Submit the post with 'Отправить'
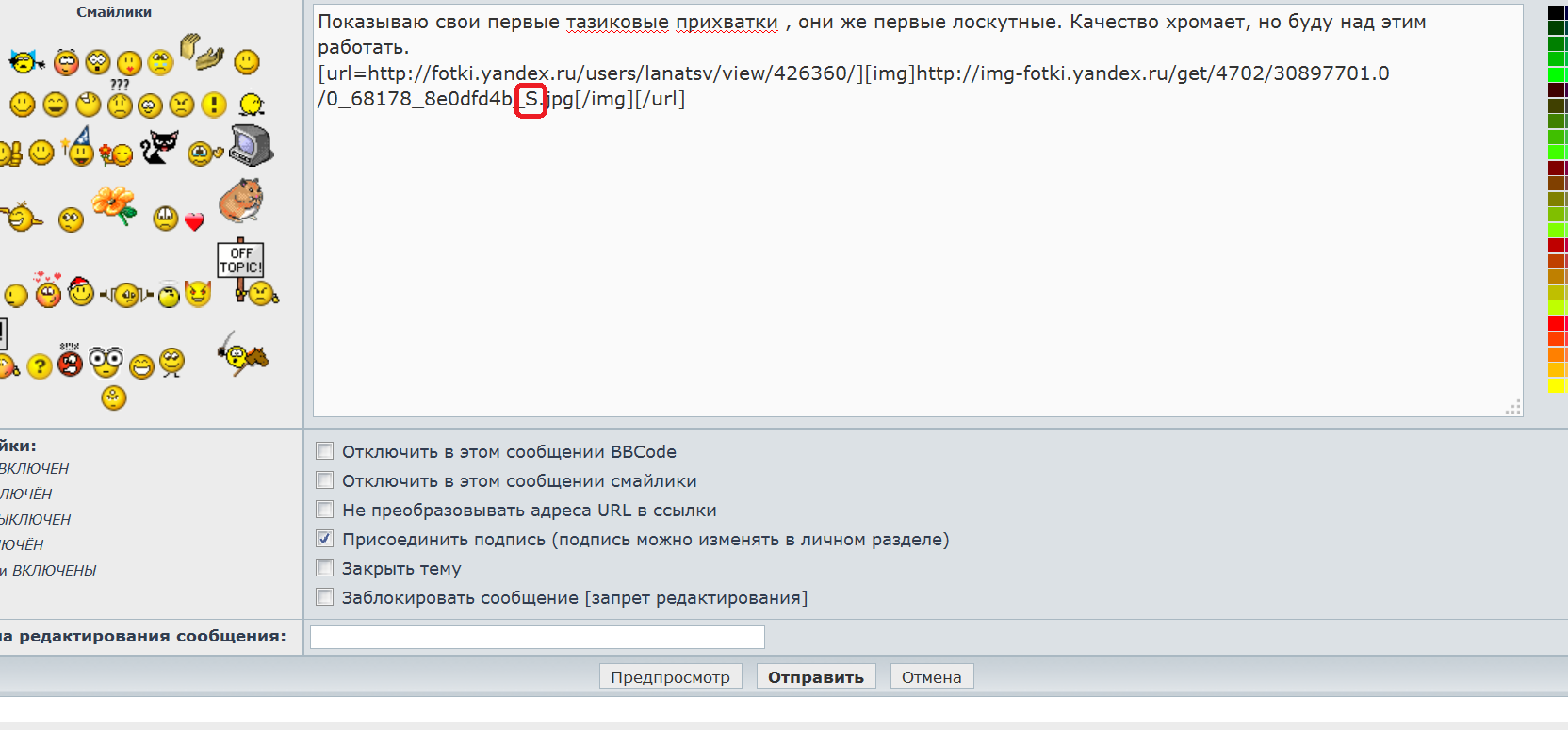This screenshot has height=730, width=1568. [816, 676]
